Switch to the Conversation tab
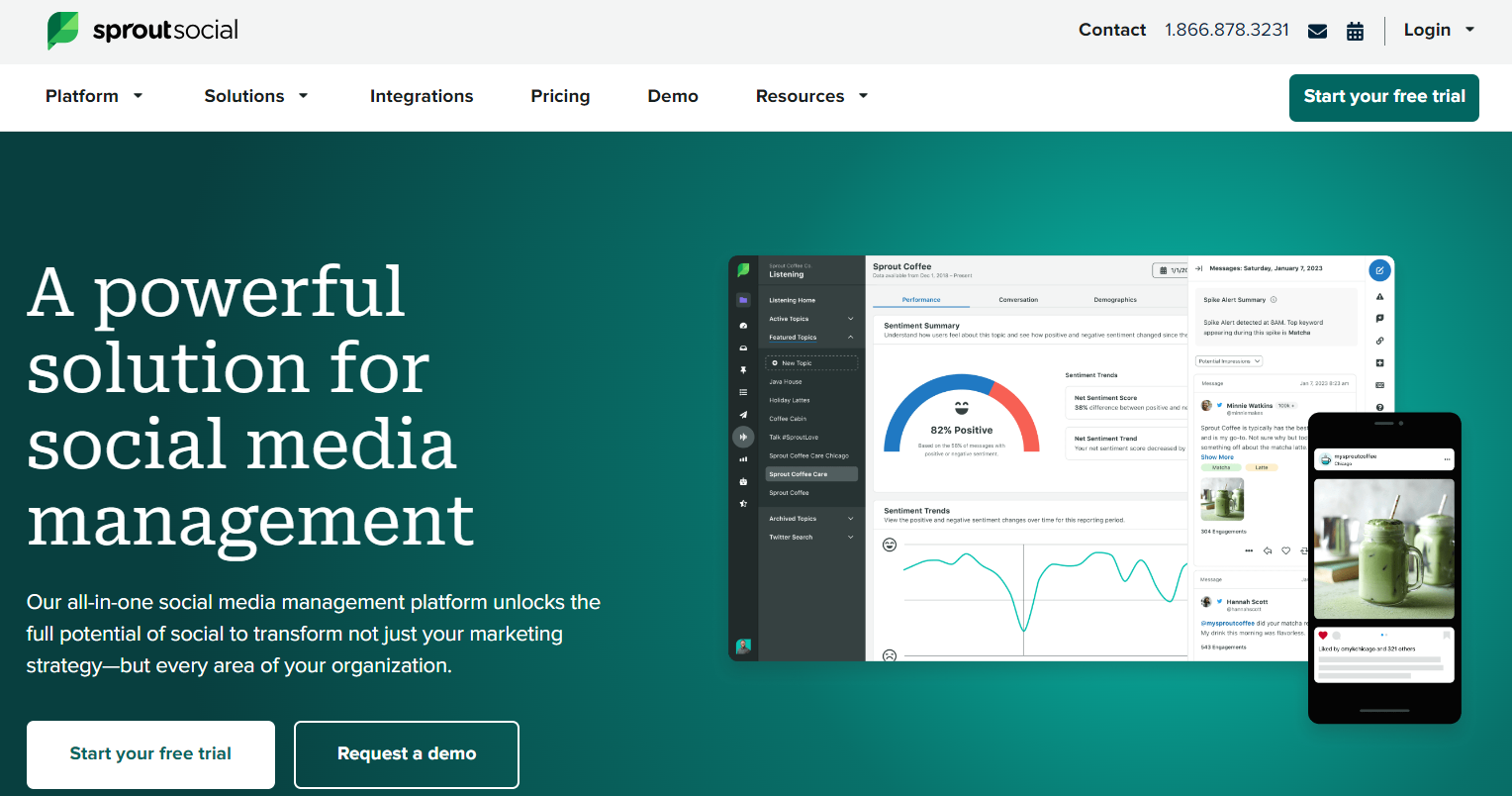The height and width of the screenshot is (796, 1512). point(1018,300)
